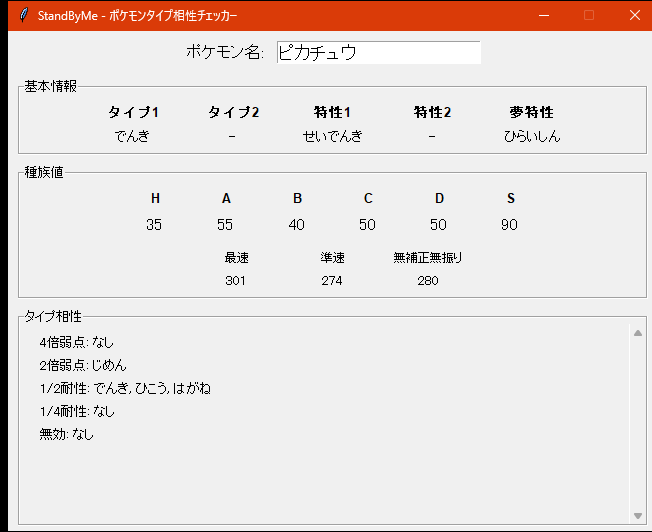
Task: Click the 特性1 header
Action: pyautogui.click(x=332, y=112)
